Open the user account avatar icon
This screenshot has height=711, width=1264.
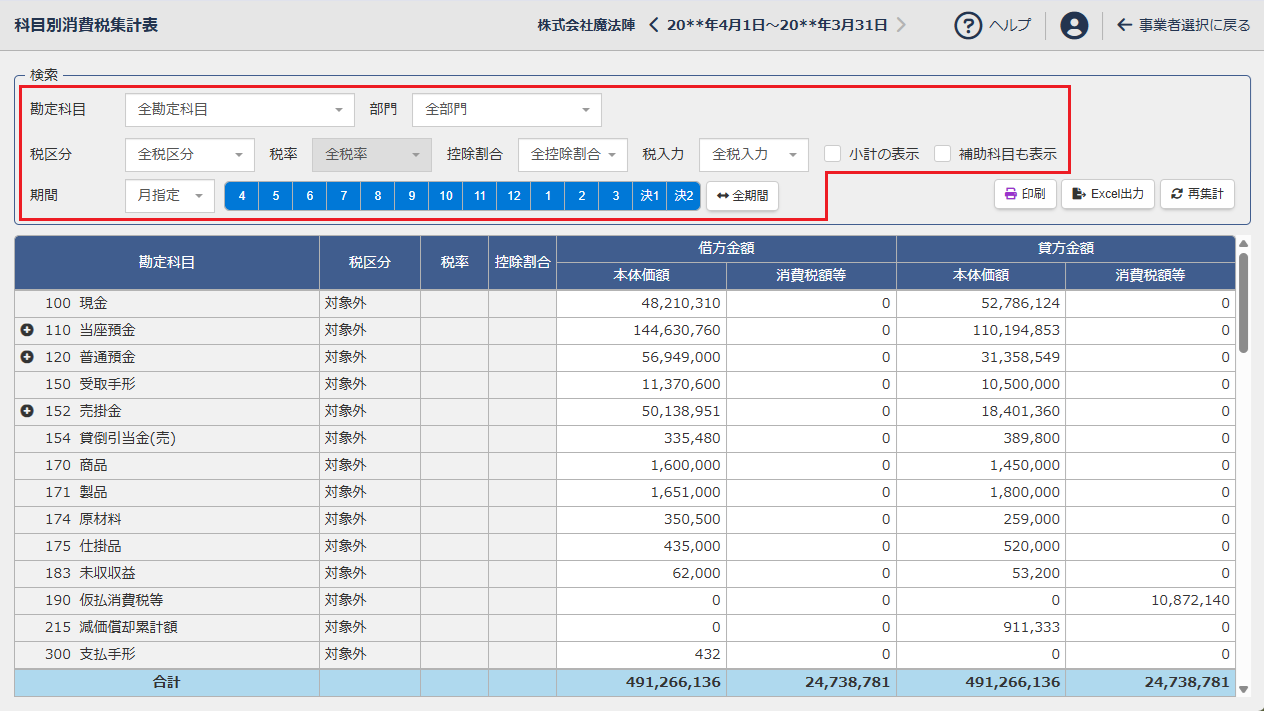tap(1074, 25)
